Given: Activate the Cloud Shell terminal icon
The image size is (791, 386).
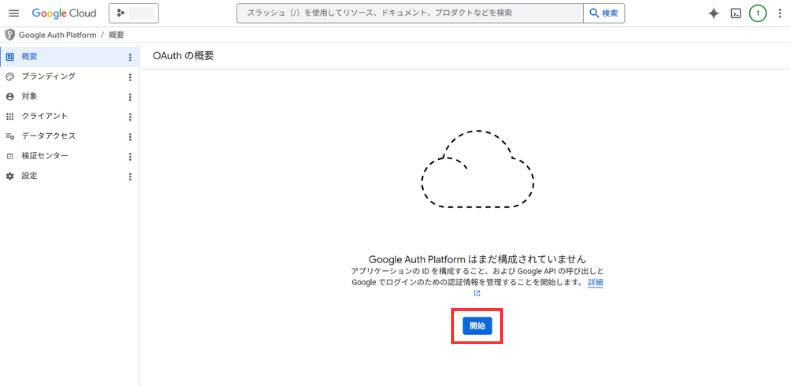Looking at the screenshot, I should pyautogui.click(x=736, y=14).
